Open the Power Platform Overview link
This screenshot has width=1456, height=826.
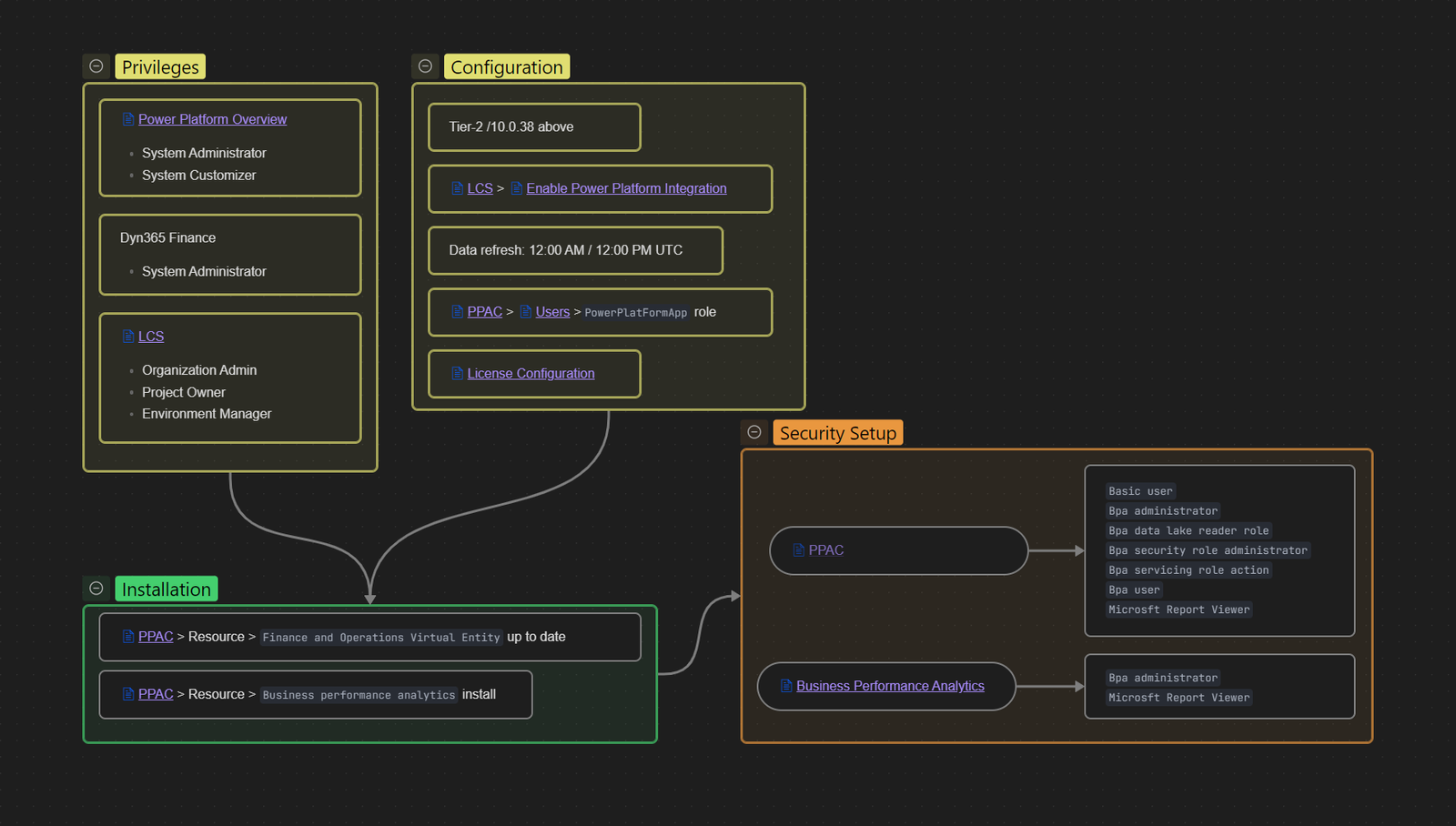click(x=212, y=119)
